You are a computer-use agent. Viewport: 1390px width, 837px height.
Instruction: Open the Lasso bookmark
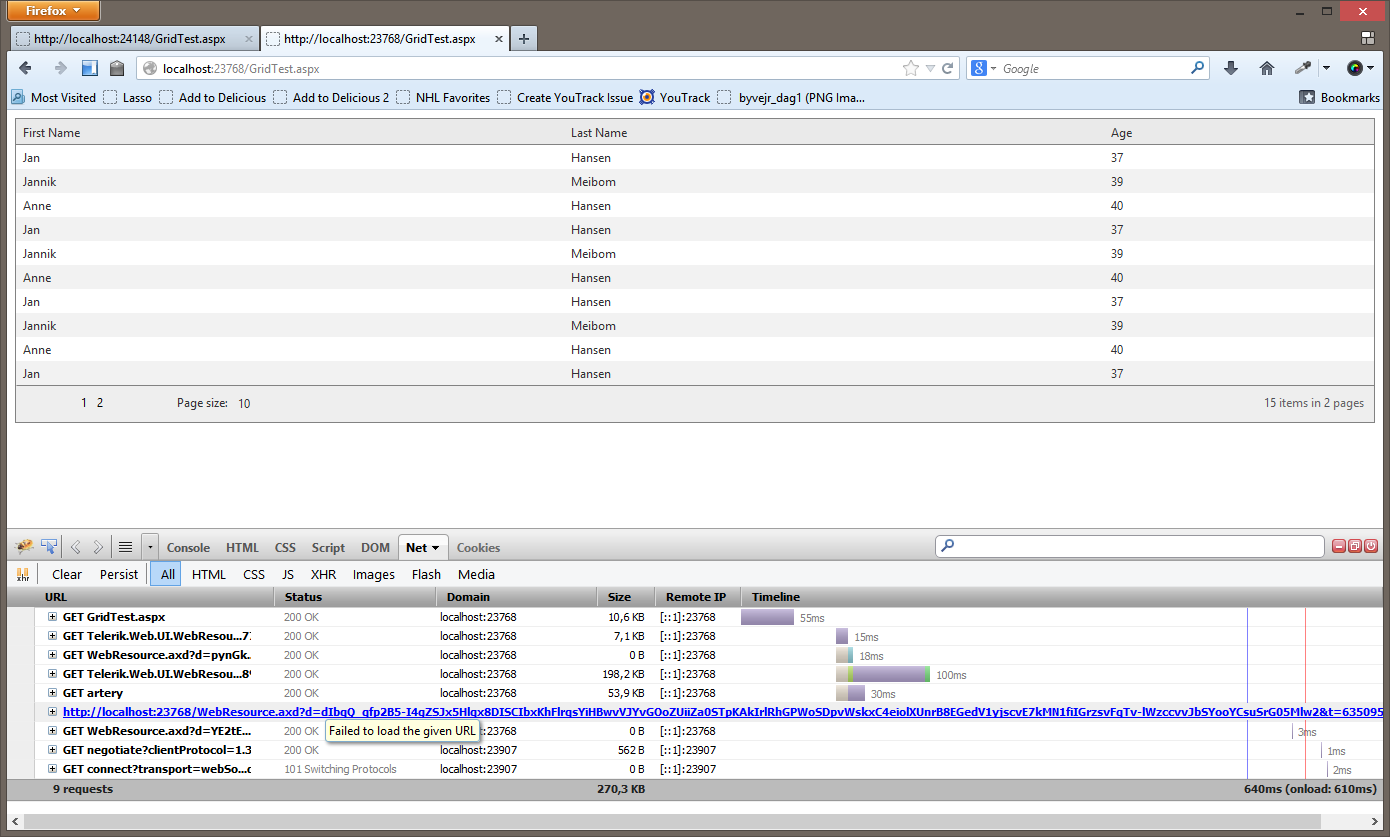tap(127, 97)
